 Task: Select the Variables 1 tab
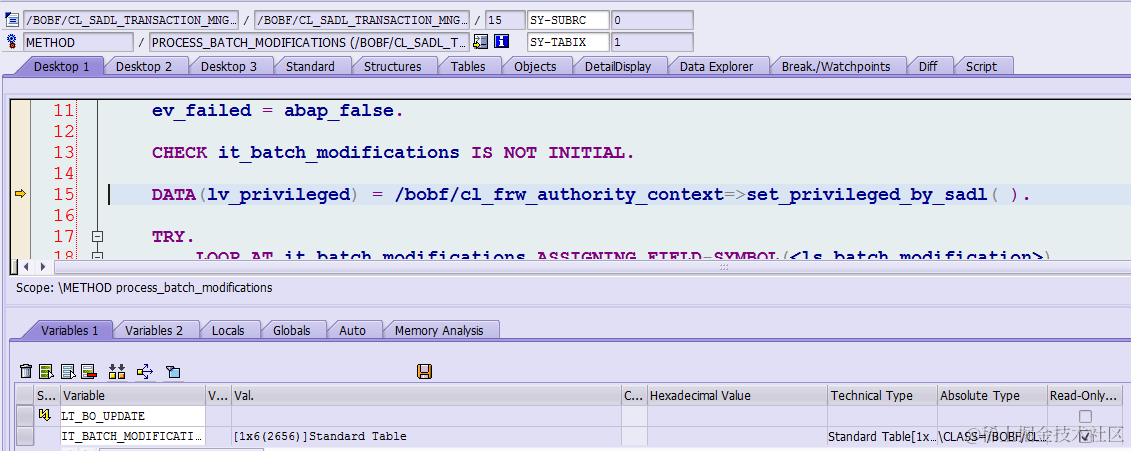69,330
